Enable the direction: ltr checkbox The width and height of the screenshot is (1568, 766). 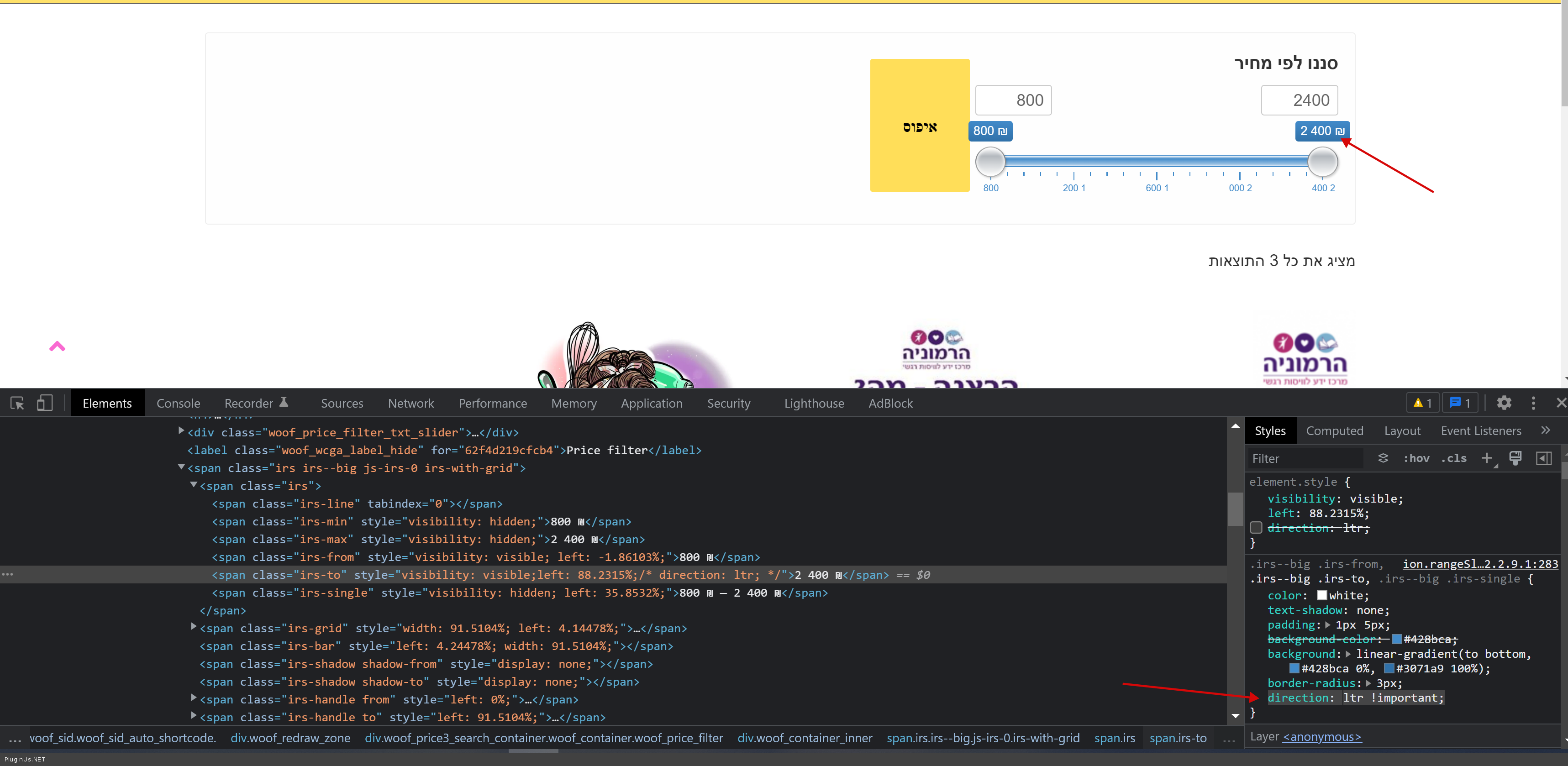pyautogui.click(x=1256, y=528)
